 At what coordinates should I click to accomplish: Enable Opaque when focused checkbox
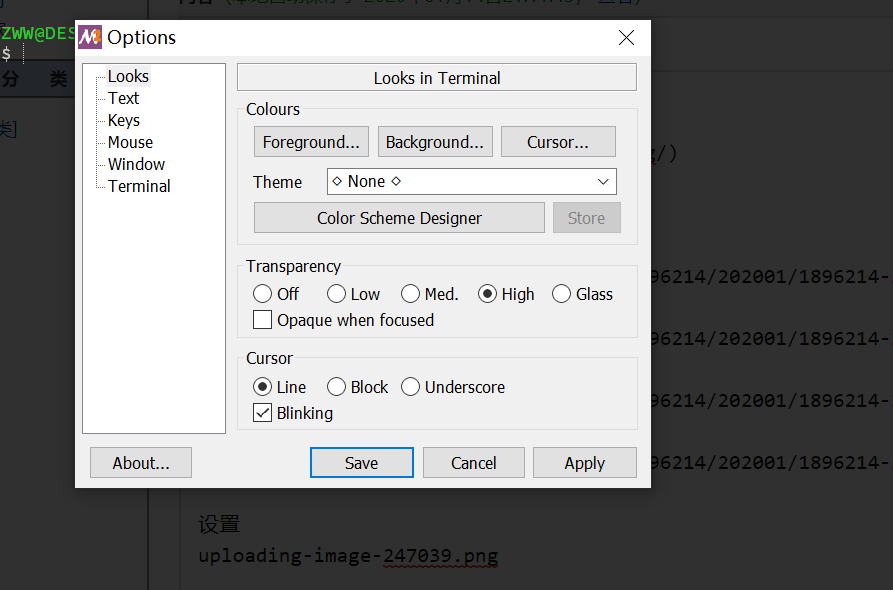263,320
